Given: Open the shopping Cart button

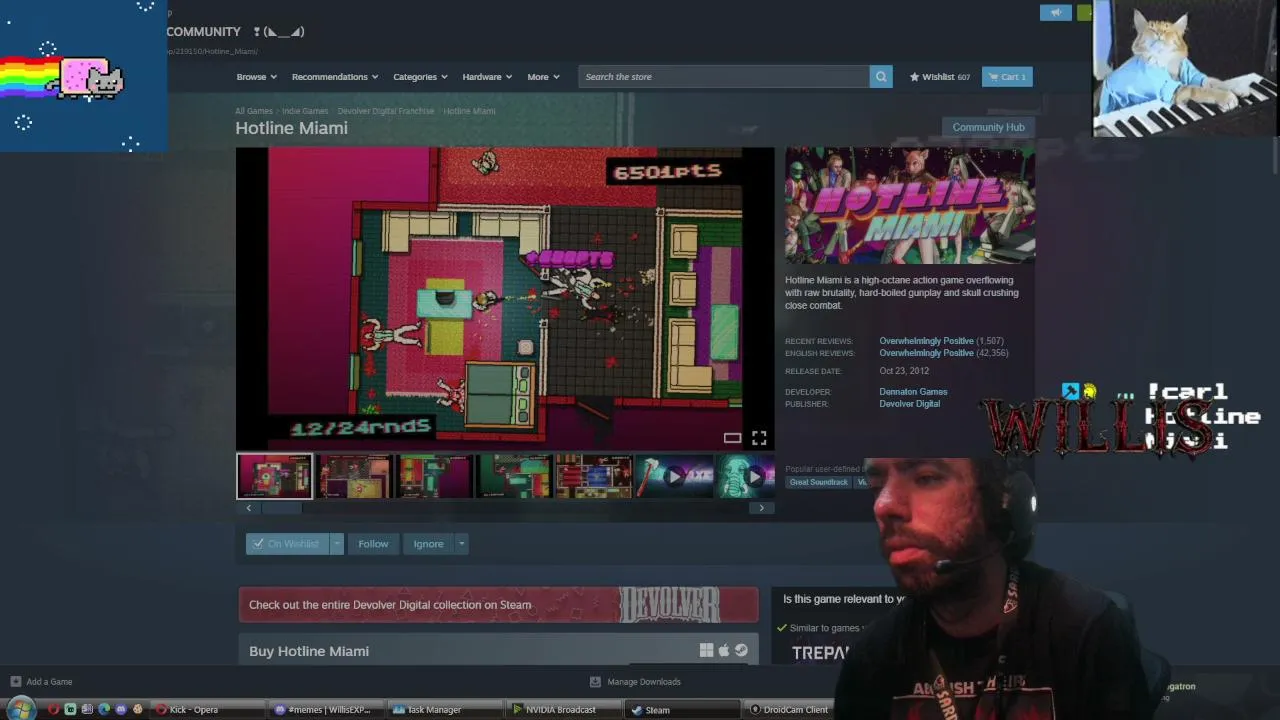Looking at the screenshot, I should (1007, 77).
